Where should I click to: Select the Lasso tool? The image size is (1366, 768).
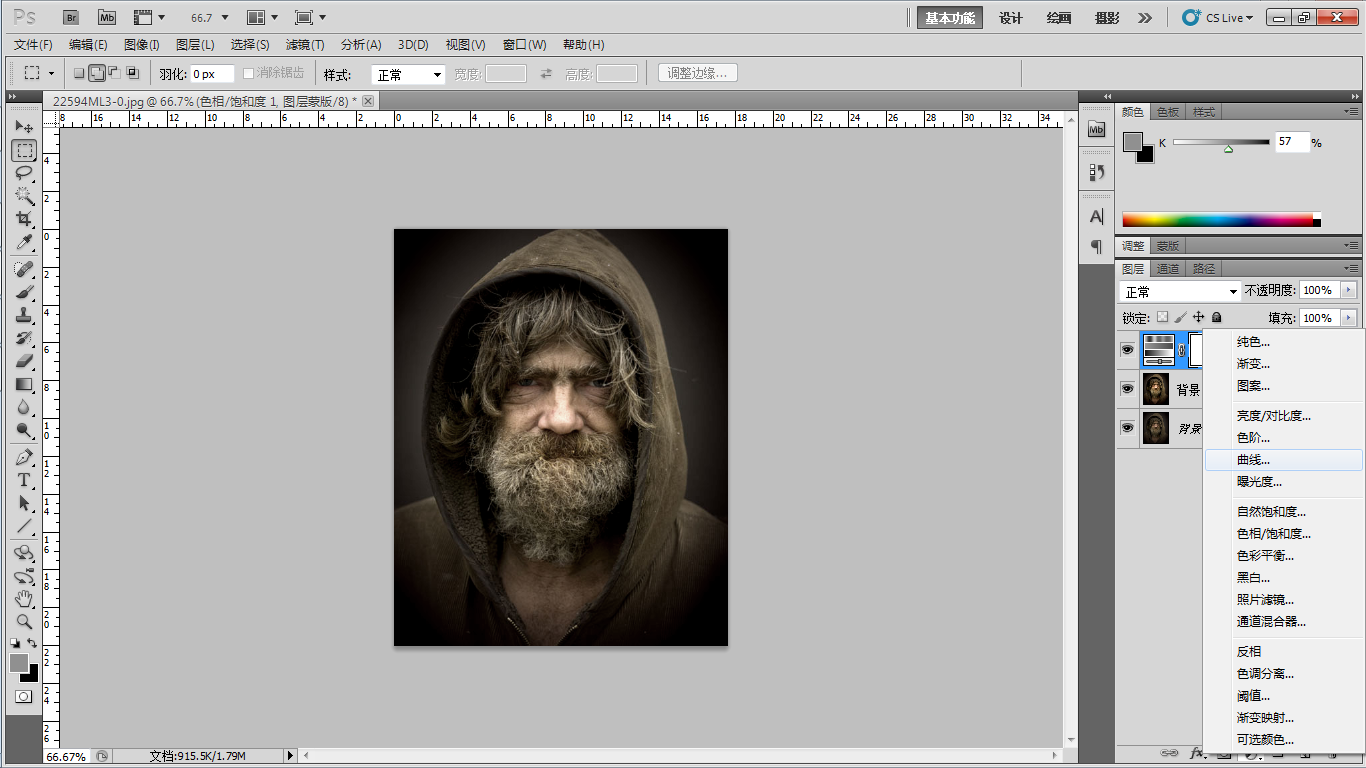pyautogui.click(x=24, y=173)
